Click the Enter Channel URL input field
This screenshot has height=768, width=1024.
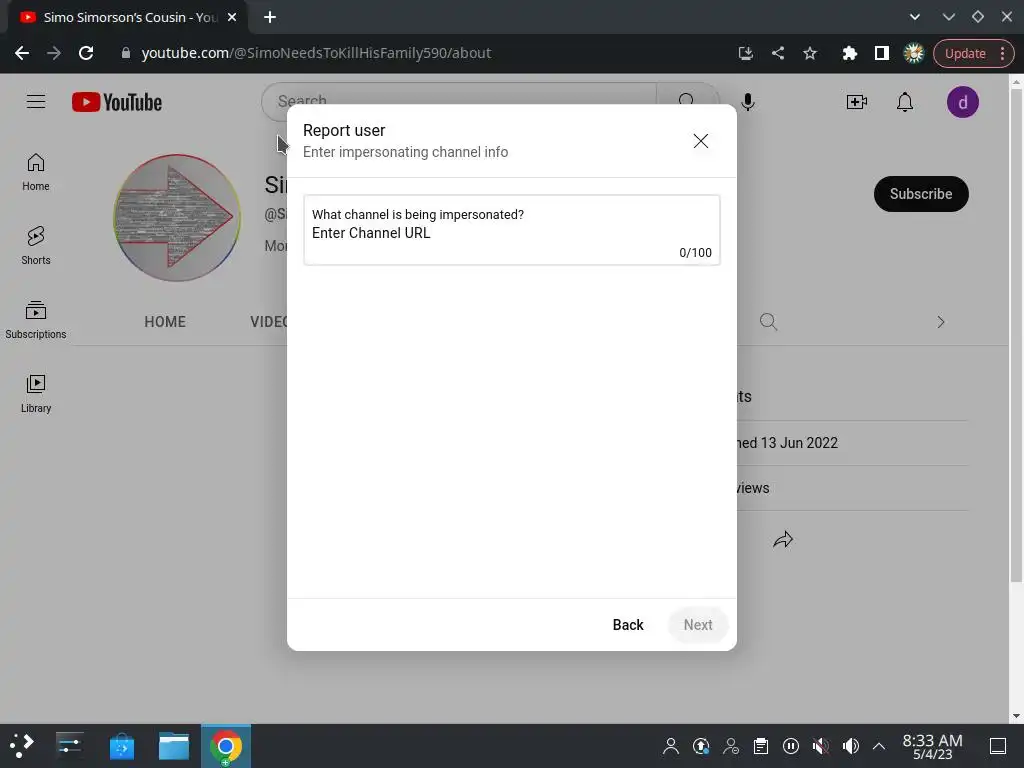511,230
